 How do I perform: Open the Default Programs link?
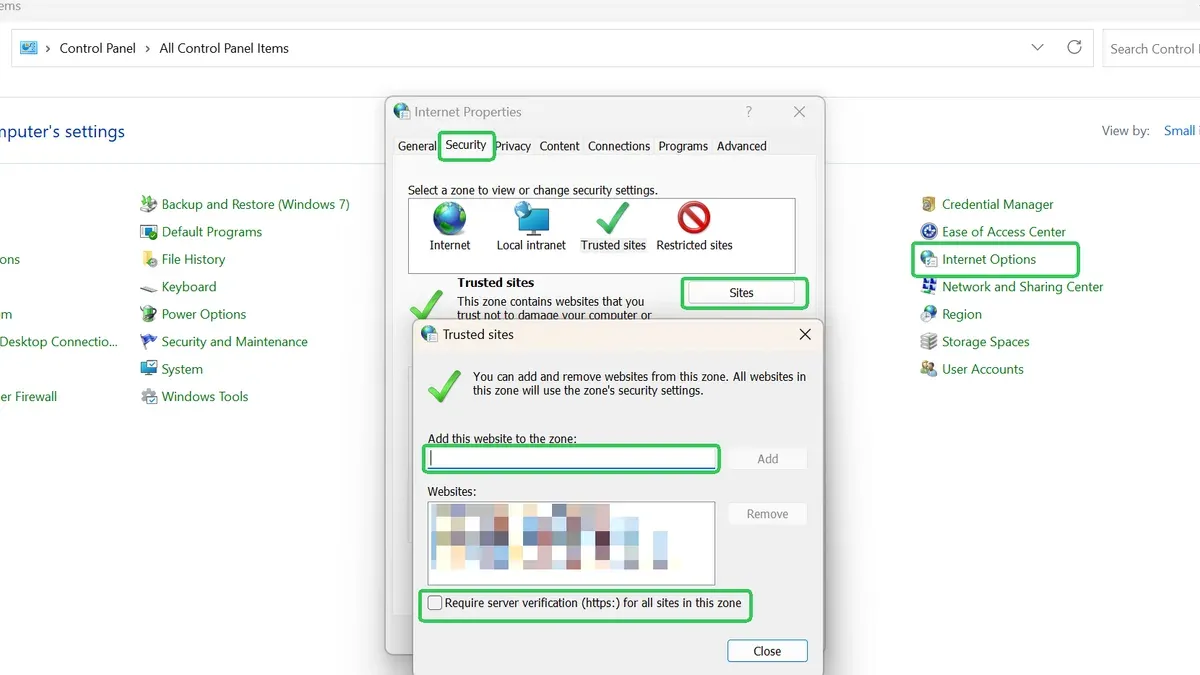tap(212, 232)
